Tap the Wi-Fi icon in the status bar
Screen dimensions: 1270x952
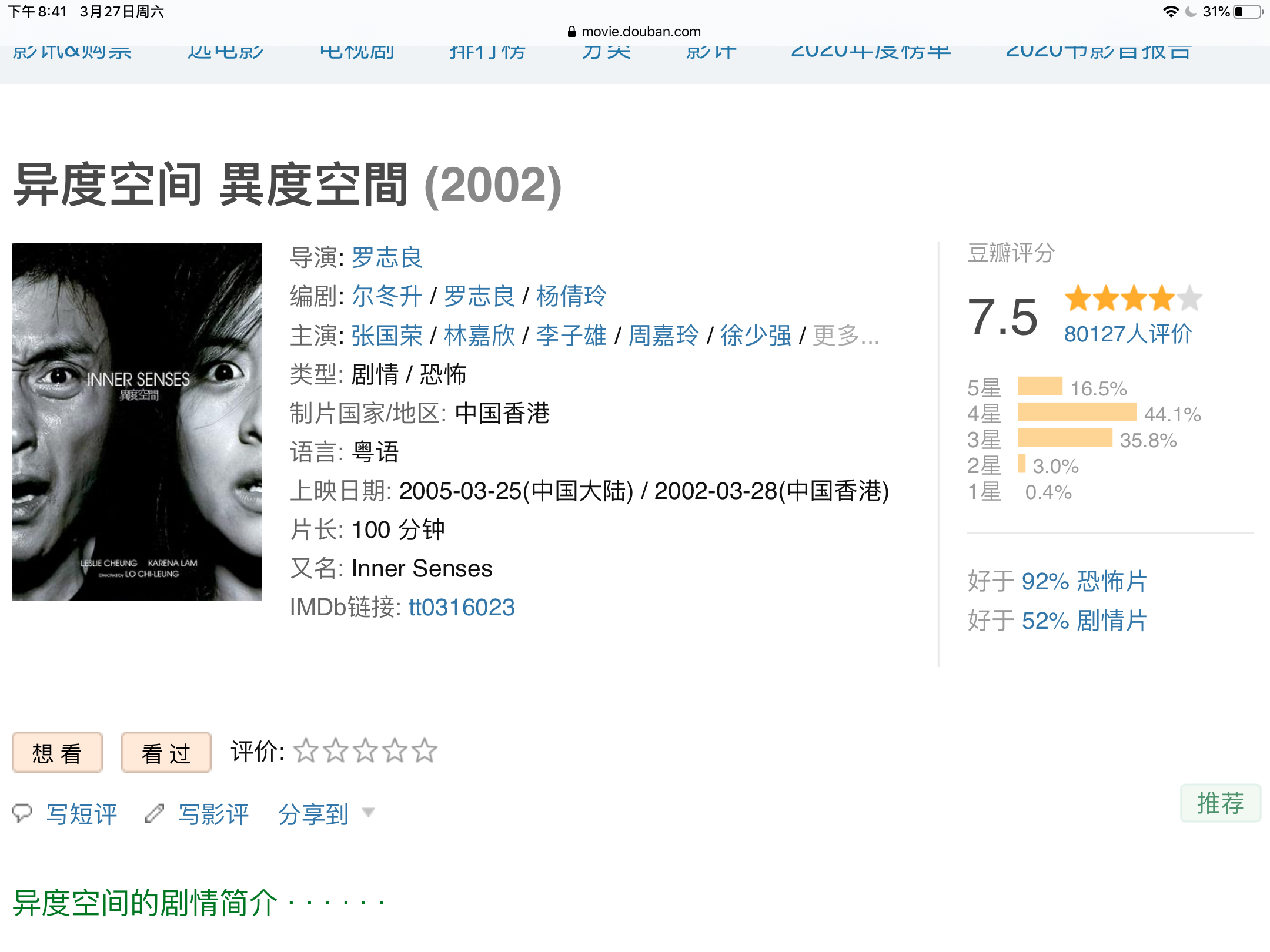[x=1171, y=12]
